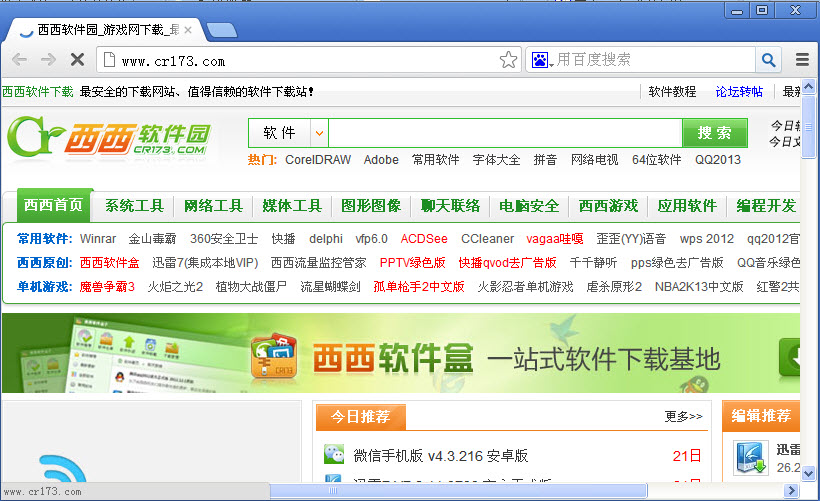Open the 植物大战僵尸 link

[251, 287]
